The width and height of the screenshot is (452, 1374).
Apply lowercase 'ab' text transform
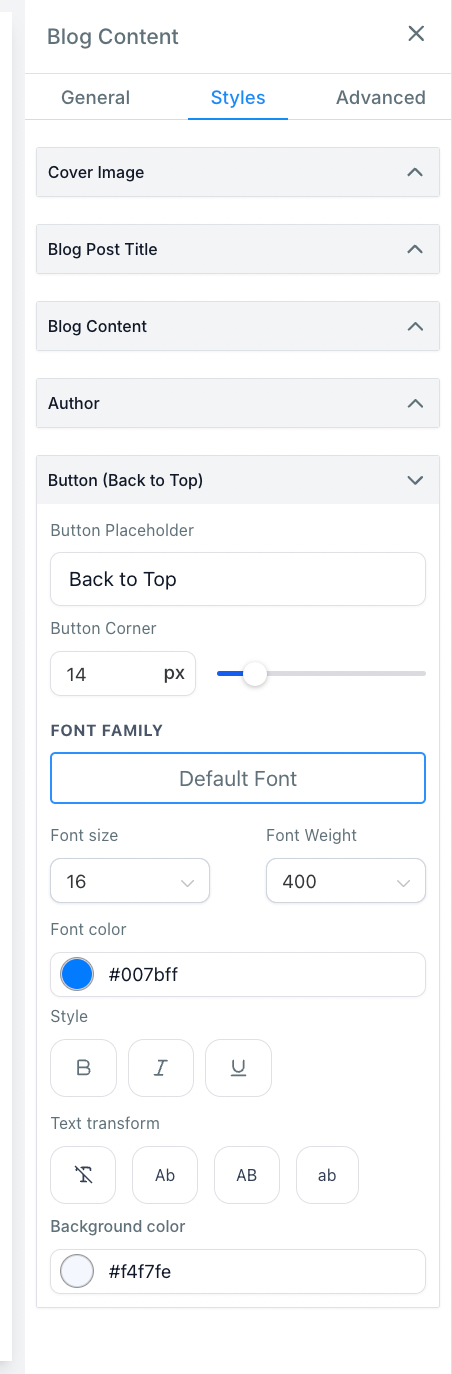[x=327, y=1175]
